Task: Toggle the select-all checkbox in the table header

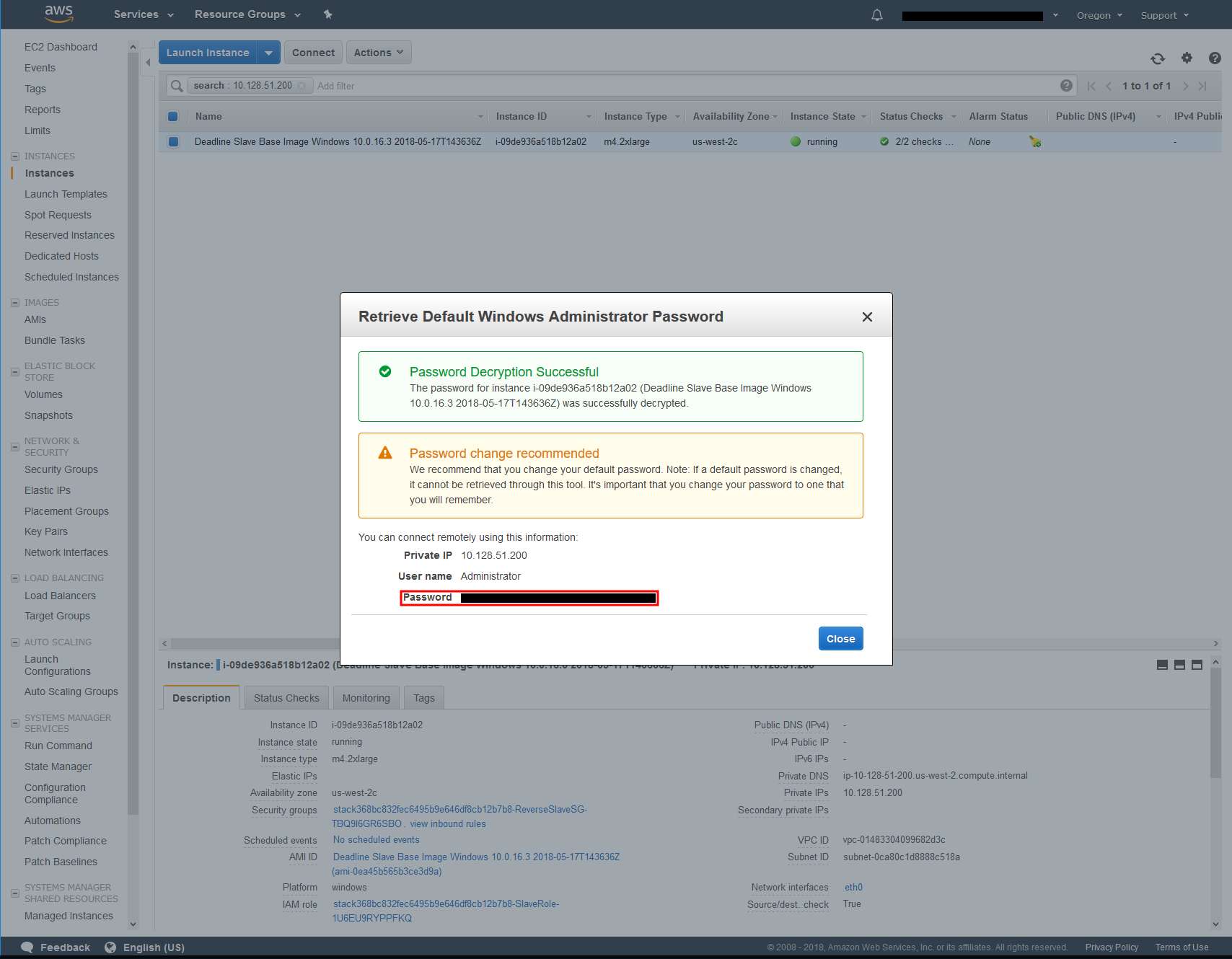Action: (x=173, y=116)
